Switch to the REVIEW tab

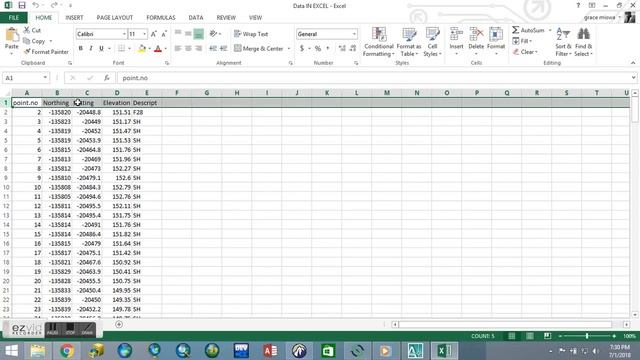coord(226,18)
